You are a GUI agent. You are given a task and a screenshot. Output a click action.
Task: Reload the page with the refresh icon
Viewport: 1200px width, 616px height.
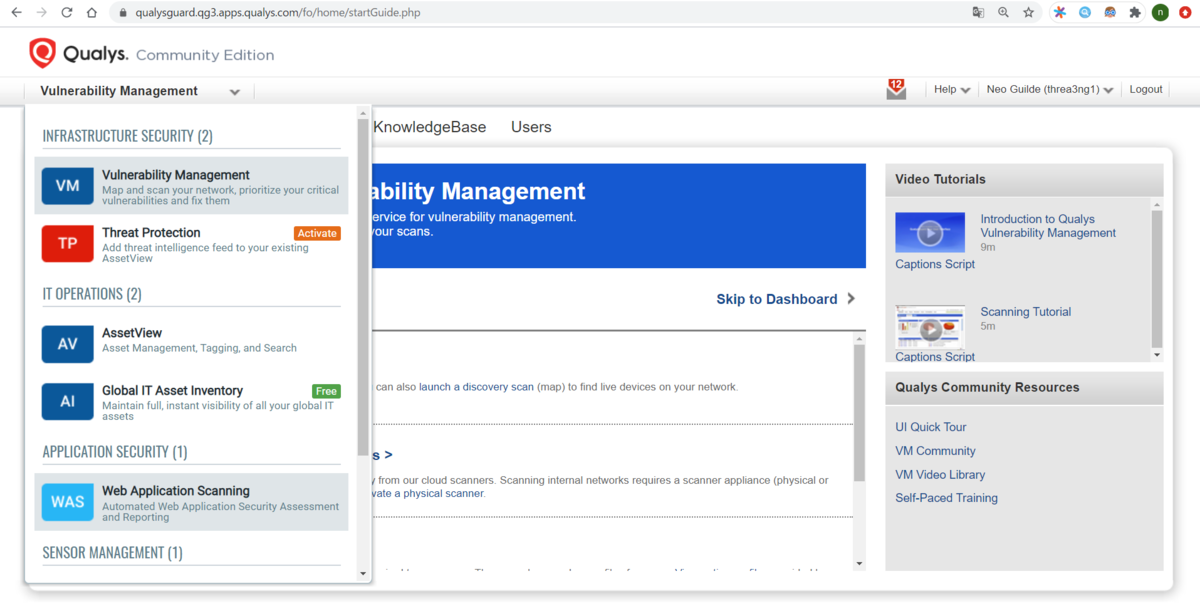tap(67, 13)
